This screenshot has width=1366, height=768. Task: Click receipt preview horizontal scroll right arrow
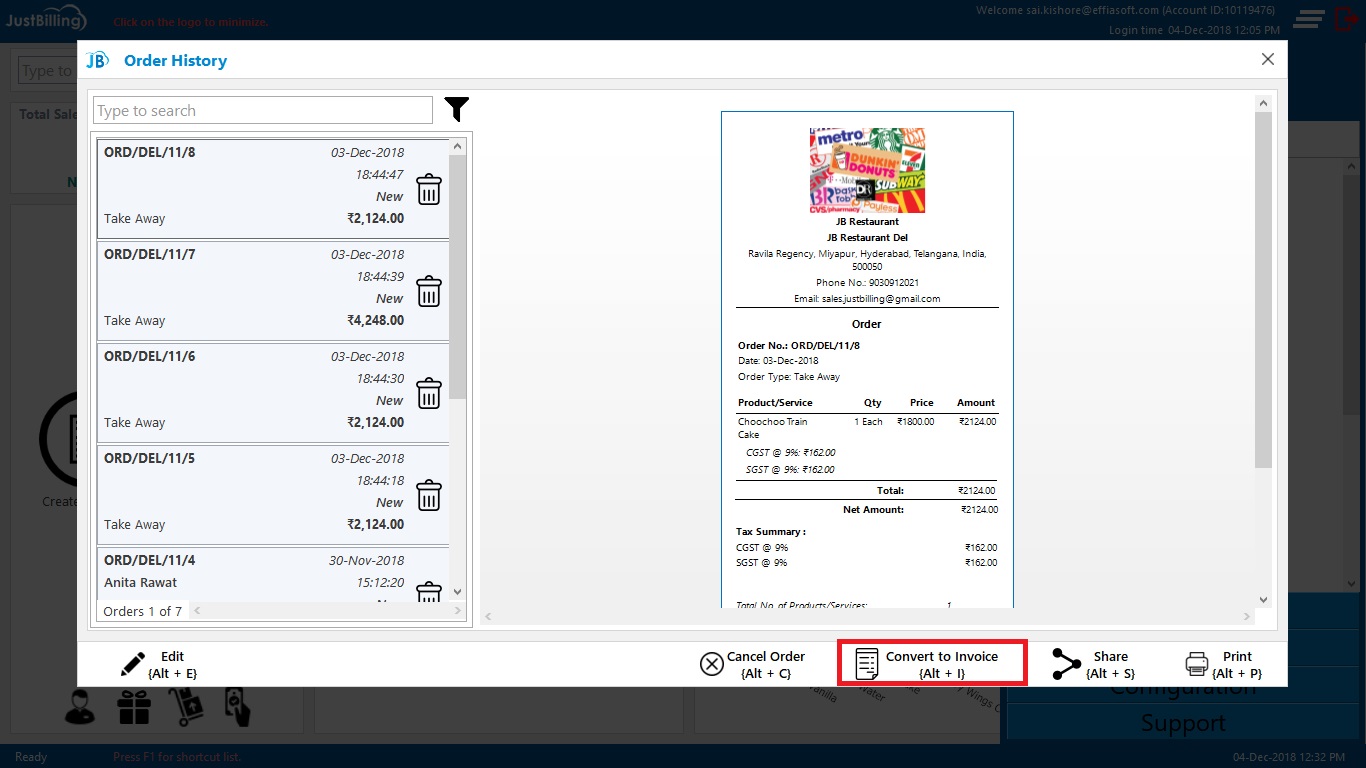(x=1247, y=618)
